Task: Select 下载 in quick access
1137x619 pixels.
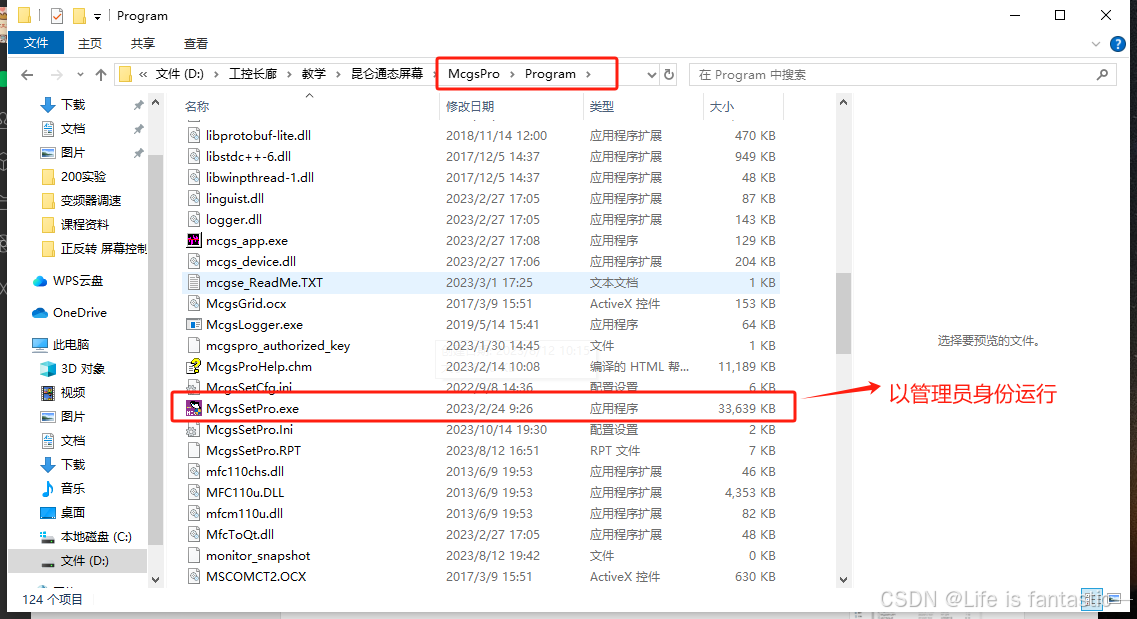Action: [73, 104]
